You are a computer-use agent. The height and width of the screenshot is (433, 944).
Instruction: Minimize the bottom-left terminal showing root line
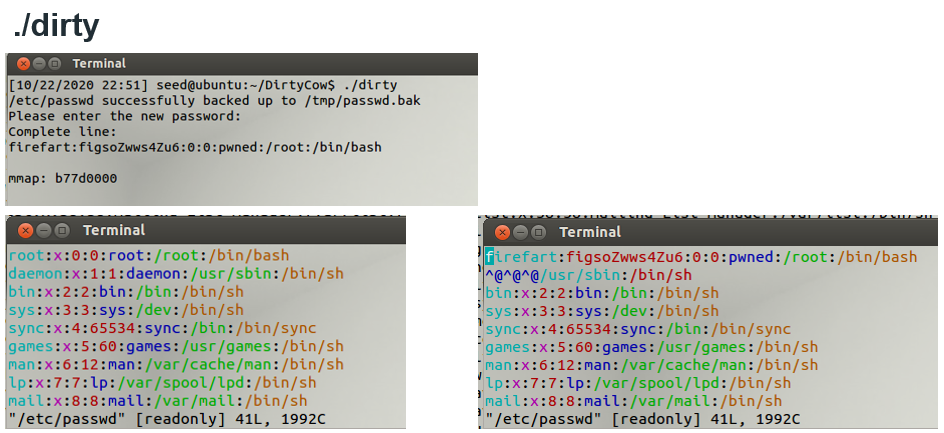pos(43,230)
